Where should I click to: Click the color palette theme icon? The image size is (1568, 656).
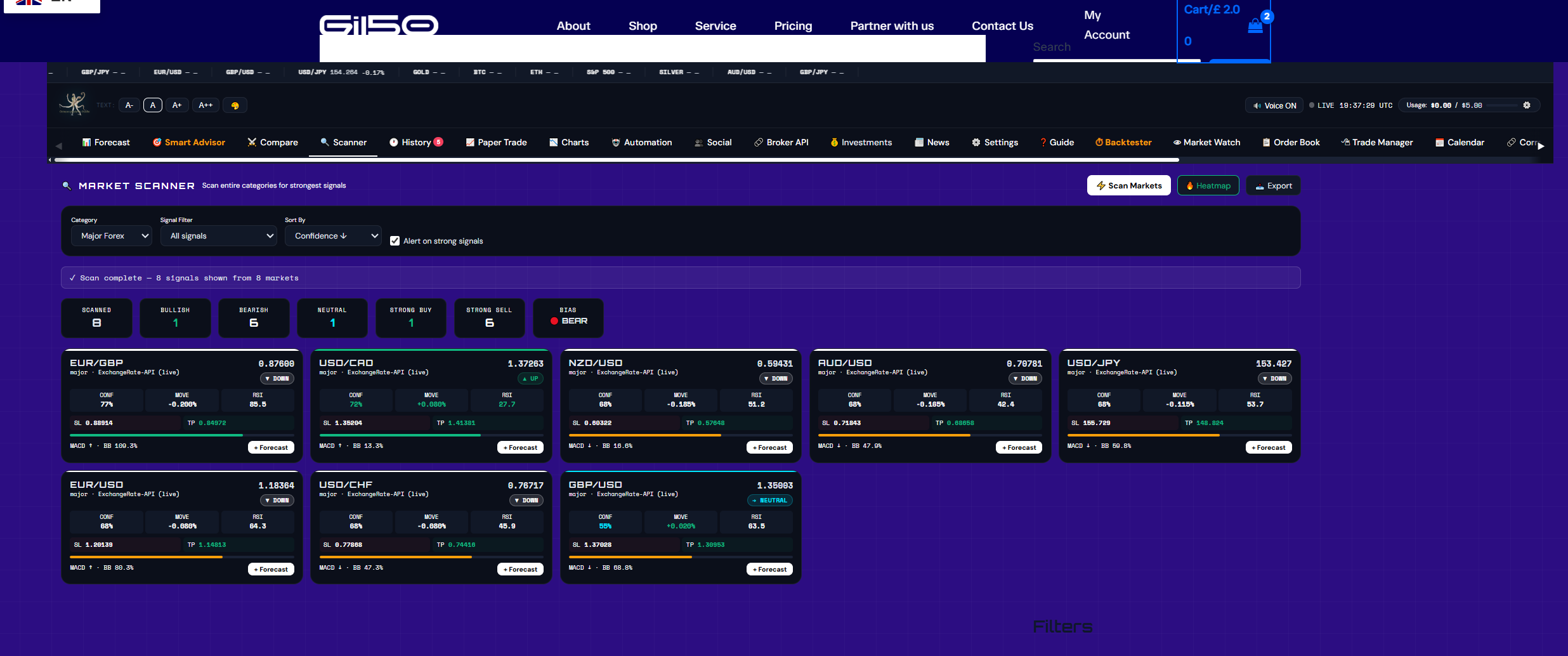[235, 105]
